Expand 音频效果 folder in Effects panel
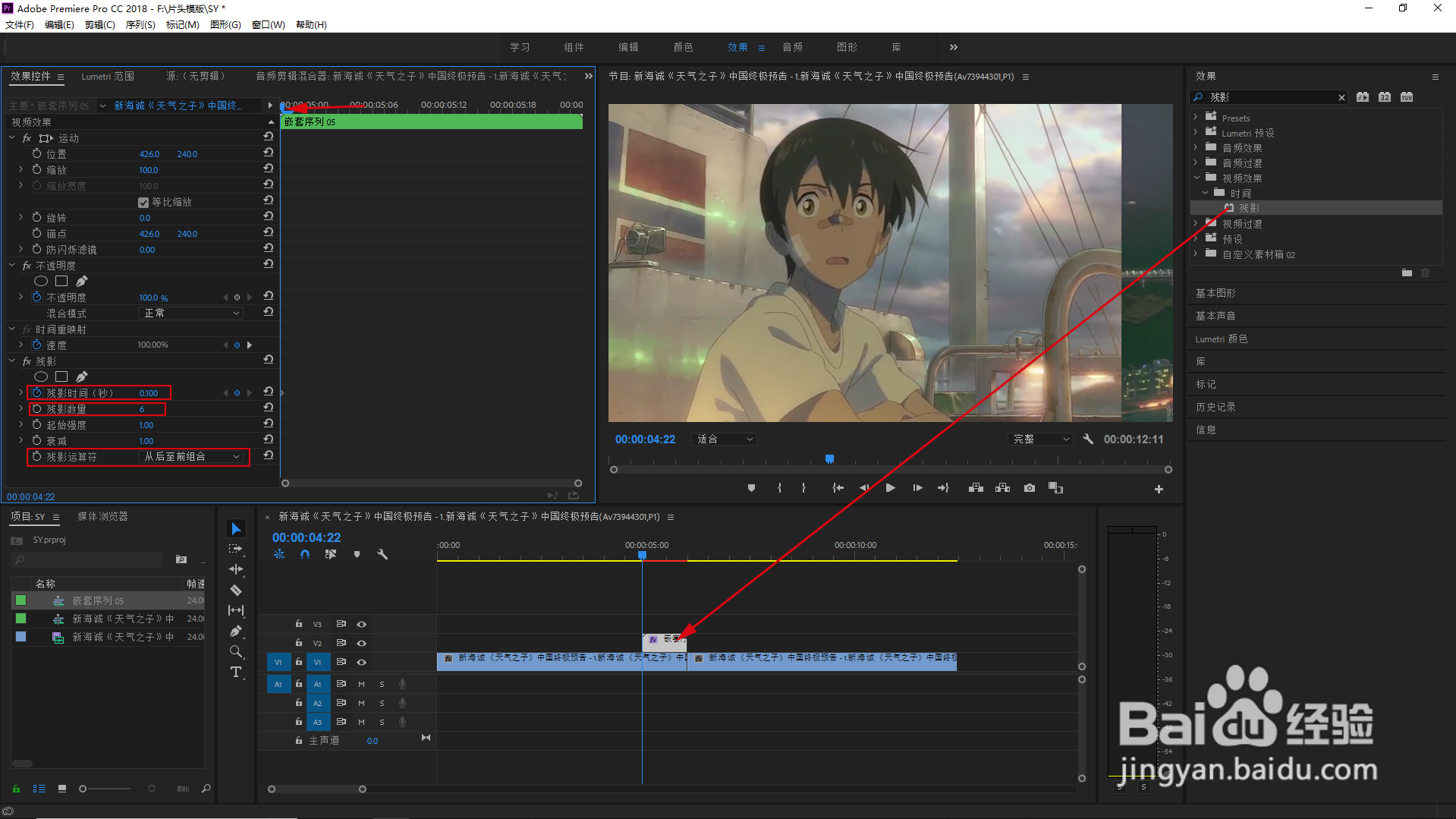1456x819 pixels. coord(1196,147)
